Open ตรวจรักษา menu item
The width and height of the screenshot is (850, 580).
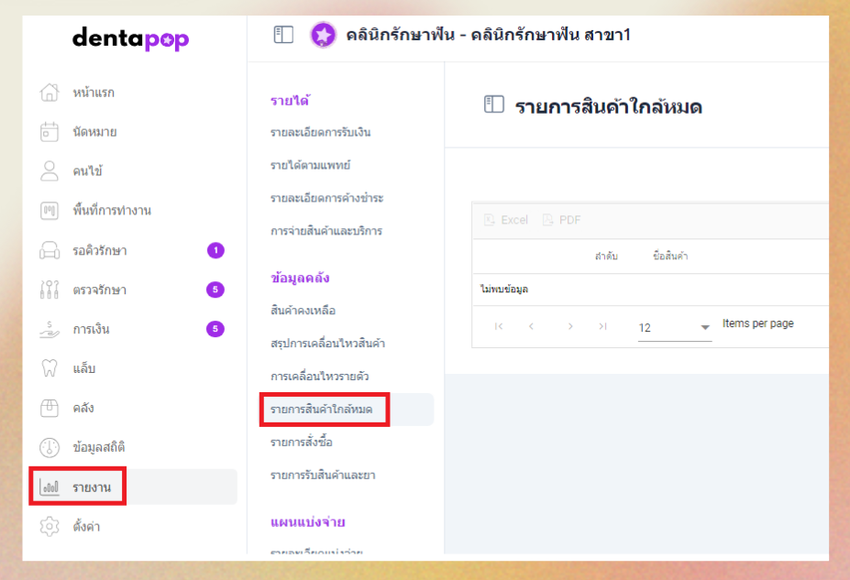tap(100, 290)
